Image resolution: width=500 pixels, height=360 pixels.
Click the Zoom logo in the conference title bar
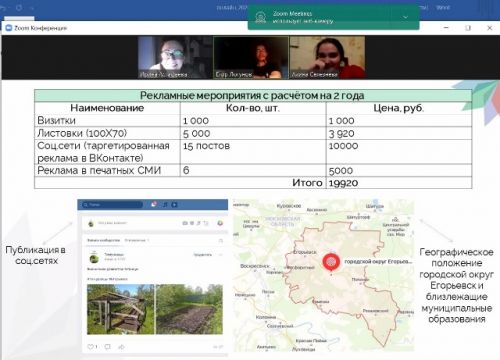[9, 28]
